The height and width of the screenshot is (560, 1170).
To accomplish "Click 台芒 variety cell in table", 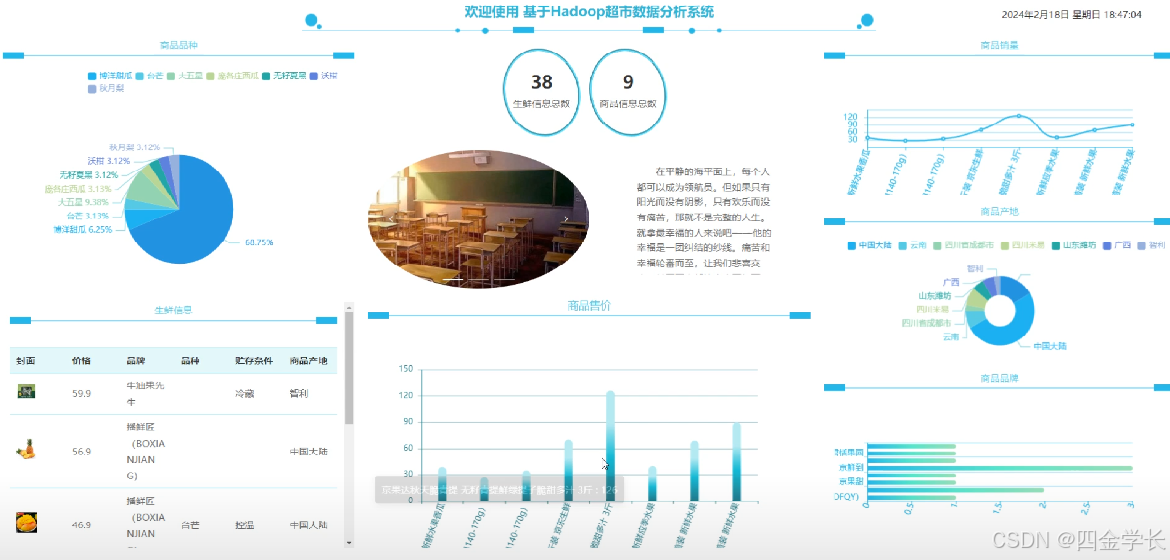I will click(x=190, y=525).
